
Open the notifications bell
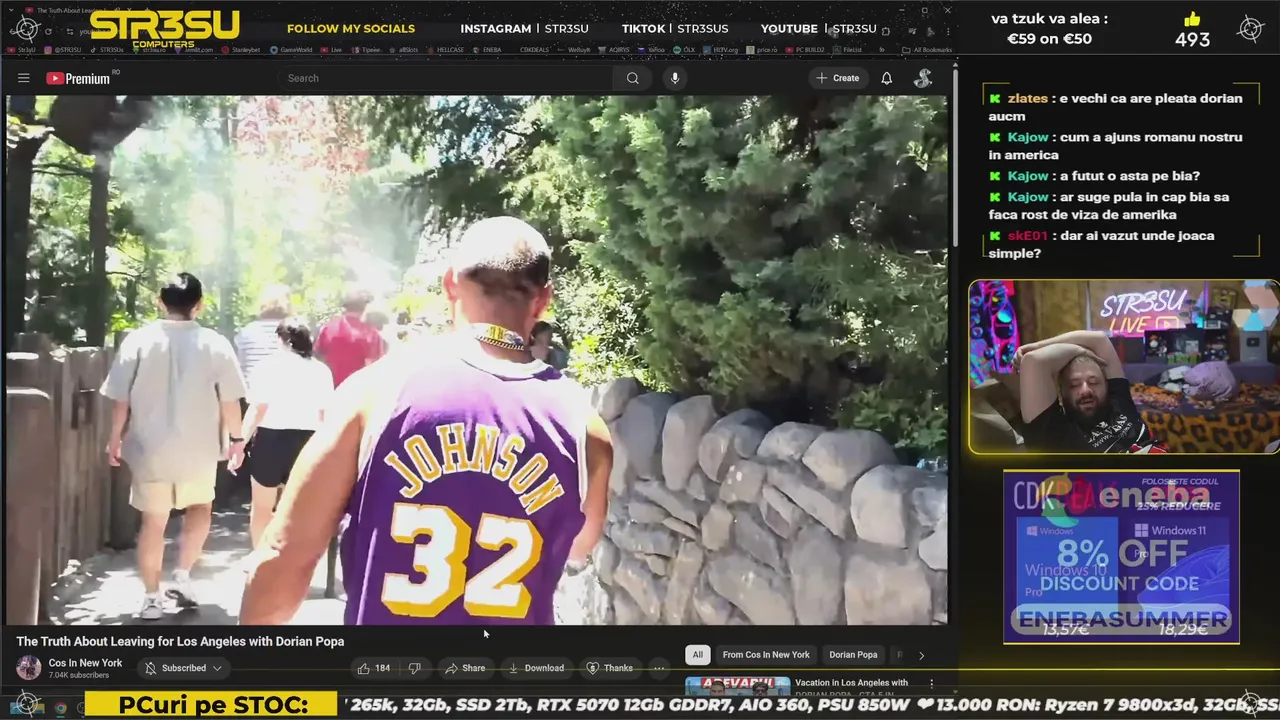tap(886, 78)
